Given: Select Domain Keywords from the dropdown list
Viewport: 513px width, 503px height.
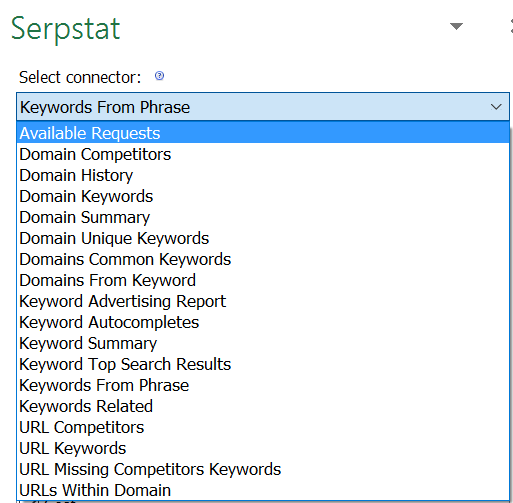Looking at the screenshot, I should (x=263, y=196).
